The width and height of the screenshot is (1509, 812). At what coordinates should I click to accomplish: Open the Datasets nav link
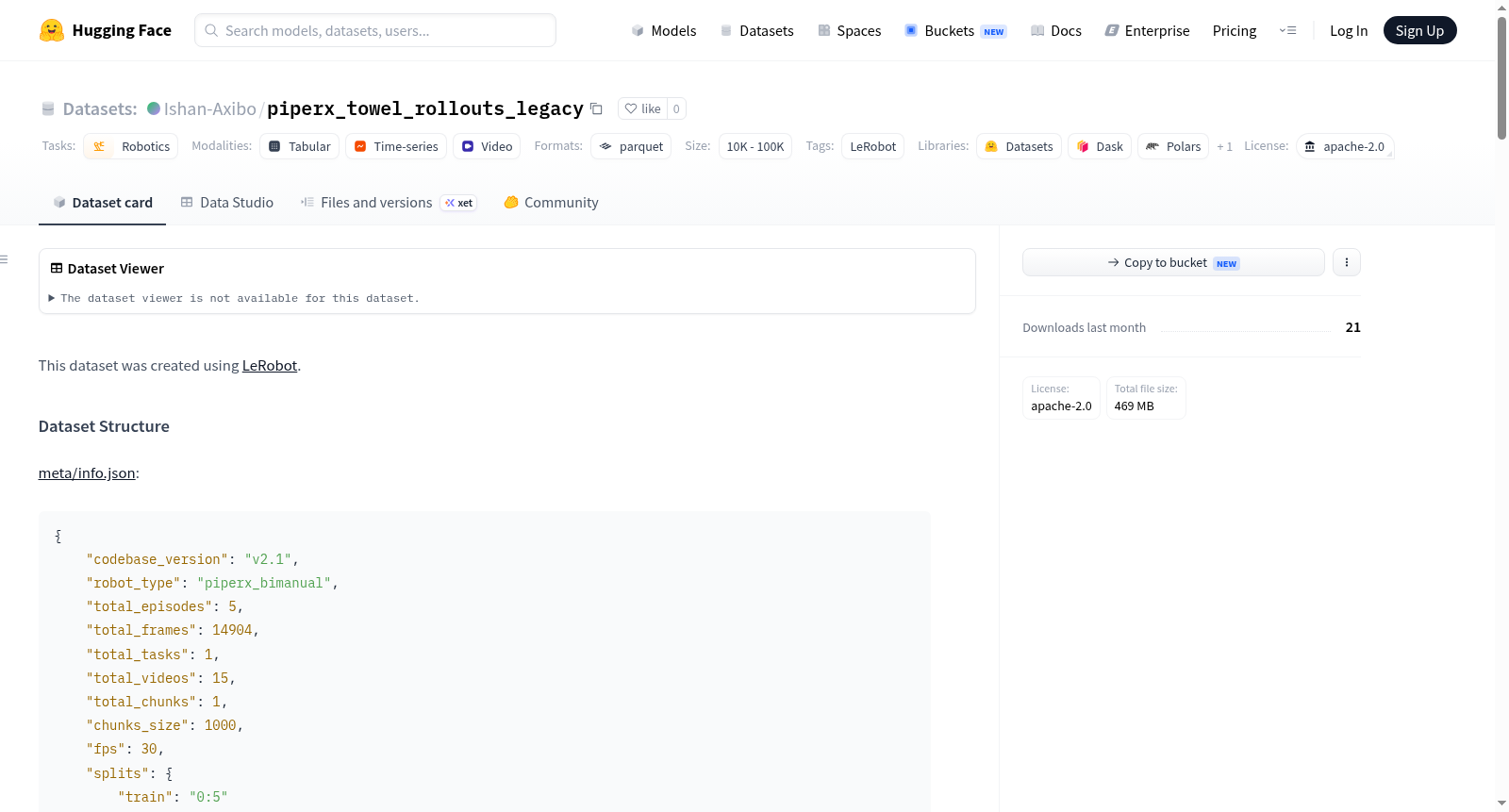point(757,31)
